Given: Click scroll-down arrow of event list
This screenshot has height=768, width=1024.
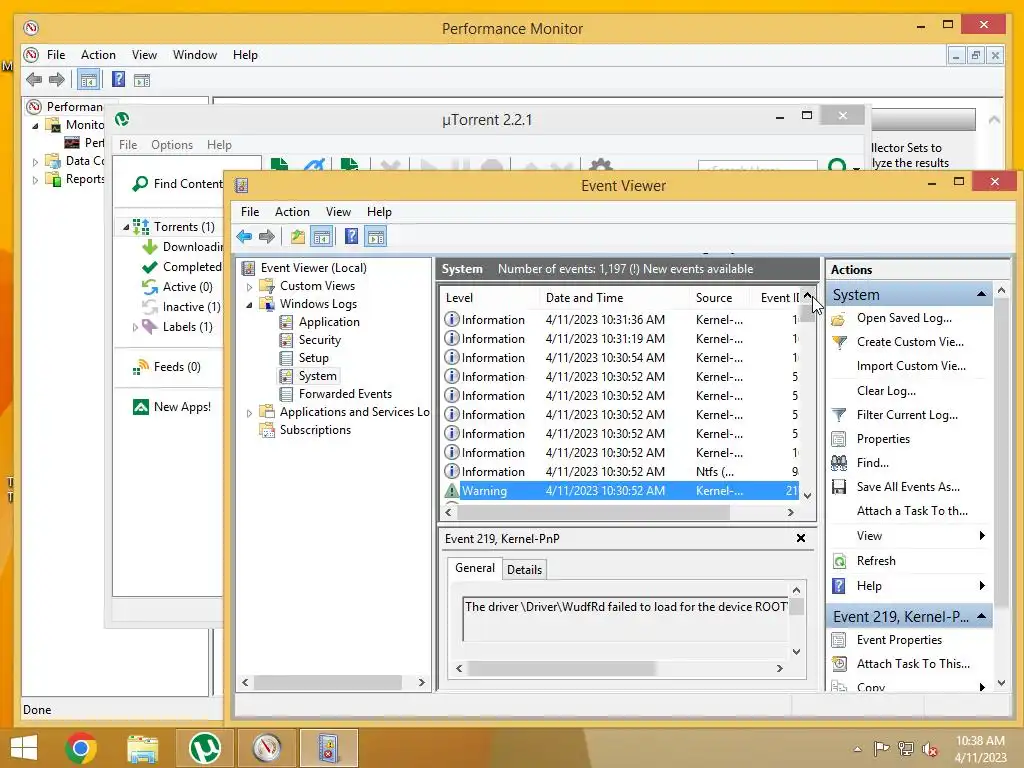Looking at the screenshot, I should (x=808, y=496).
